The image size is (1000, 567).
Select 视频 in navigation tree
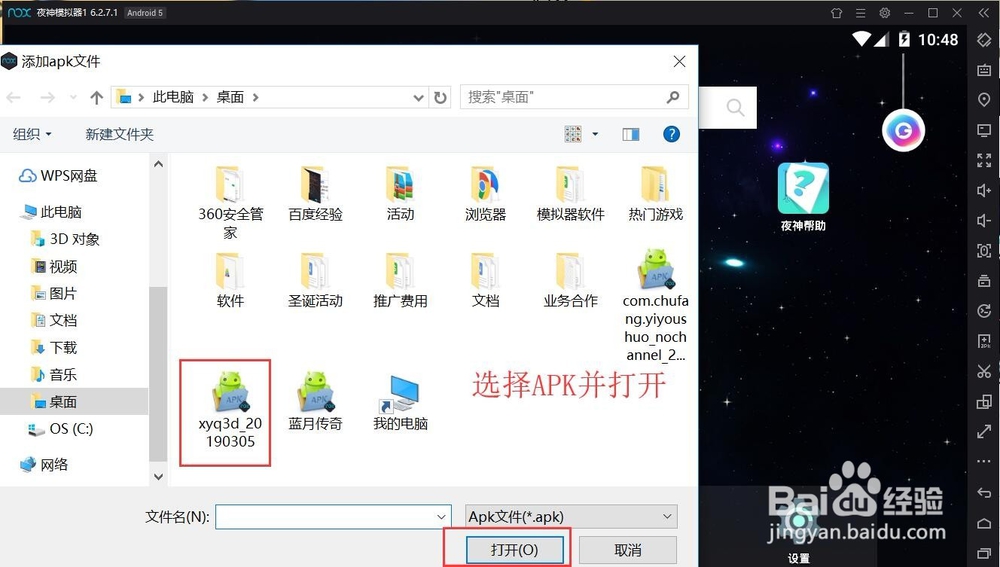[55, 266]
